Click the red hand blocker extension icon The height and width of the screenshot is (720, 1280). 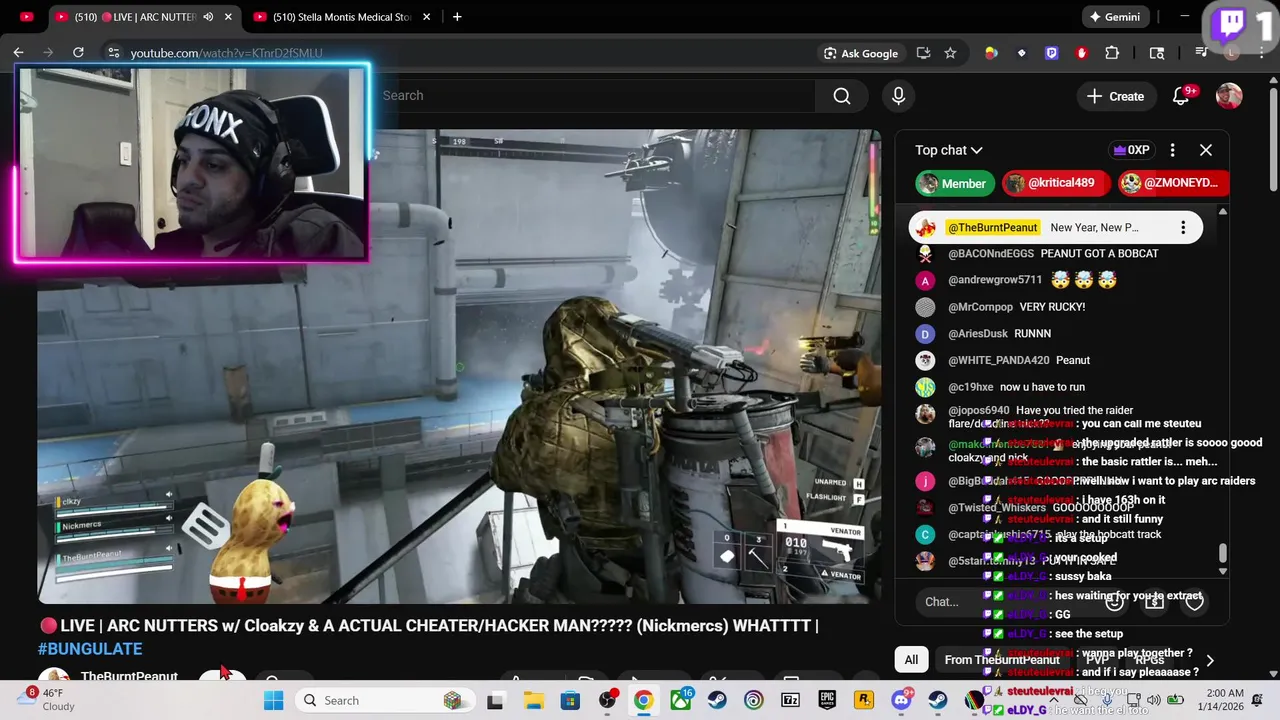tap(1081, 53)
